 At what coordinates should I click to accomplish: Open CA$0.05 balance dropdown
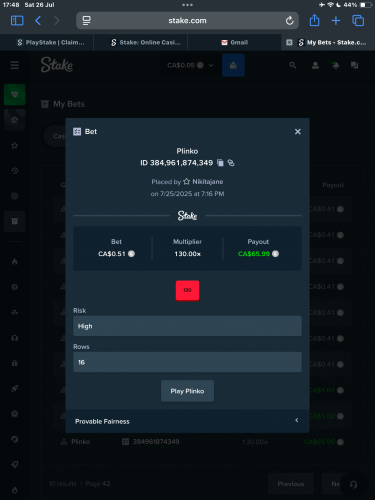click(x=190, y=65)
